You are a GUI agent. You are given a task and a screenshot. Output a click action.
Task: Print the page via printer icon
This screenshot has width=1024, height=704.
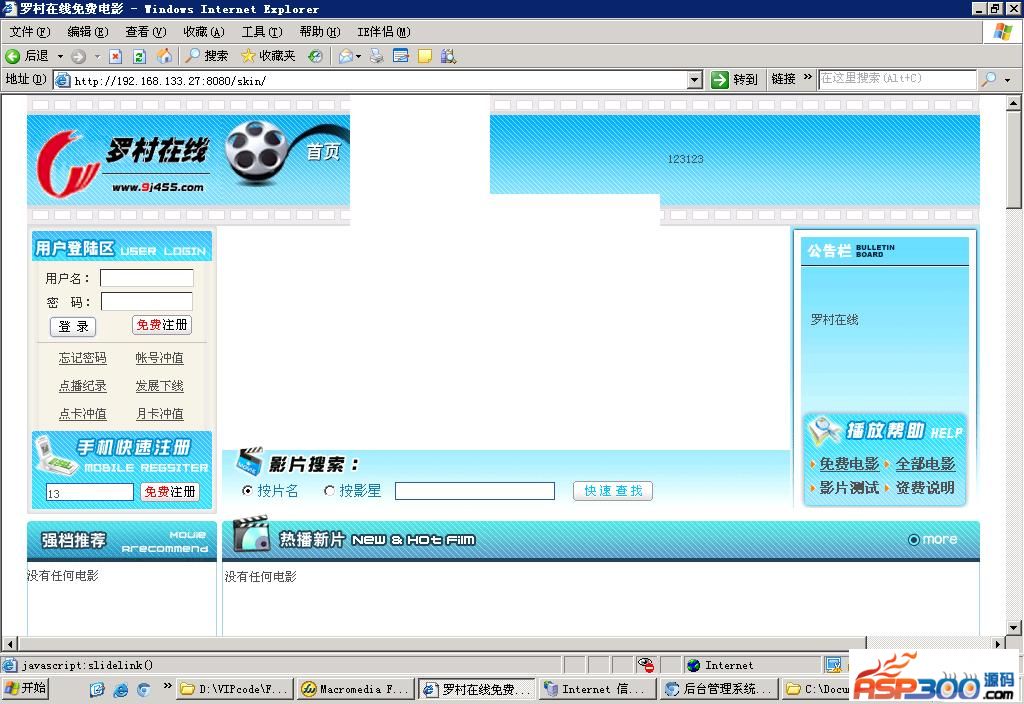click(x=377, y=56)
